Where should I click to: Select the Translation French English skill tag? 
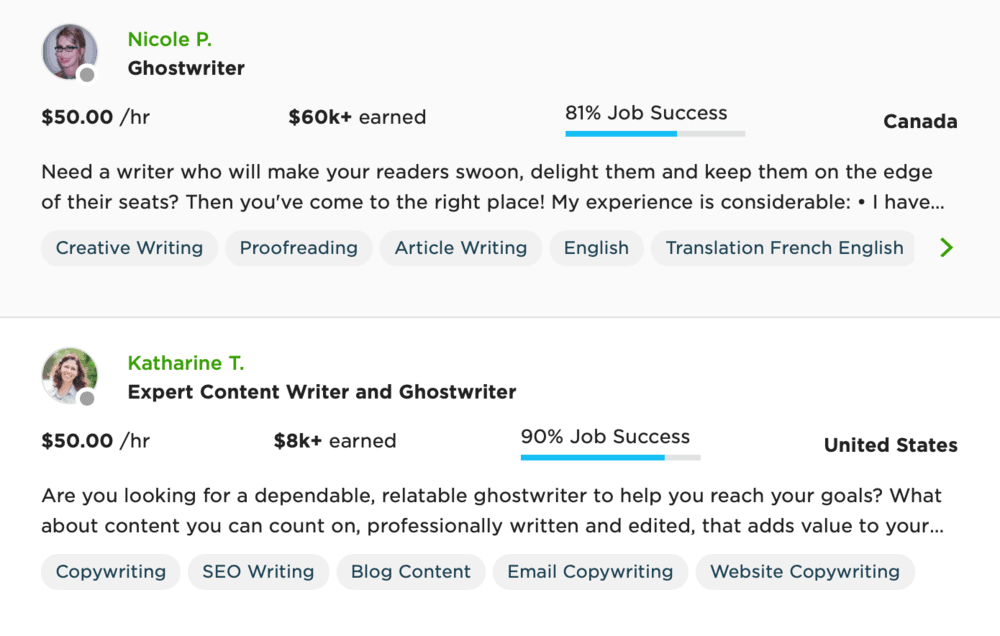click(x=783, y=247)
